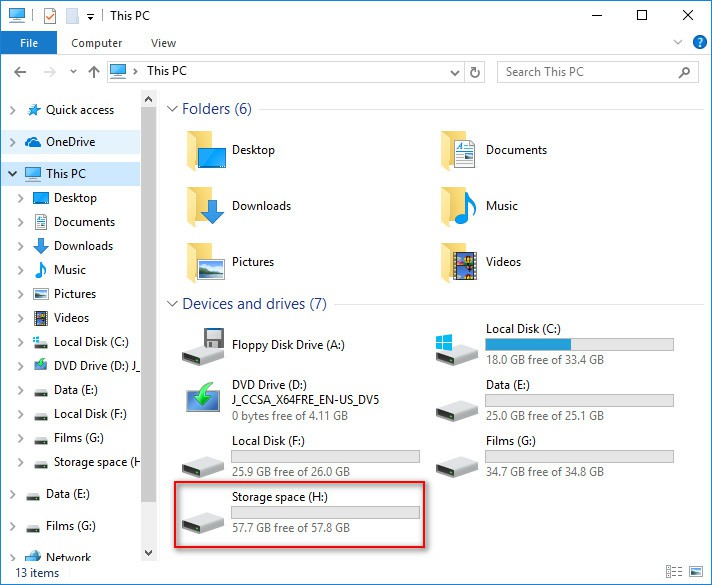Select Local Disk (F:) in navigation pane
Screen dimensions: 712x585
90,414
